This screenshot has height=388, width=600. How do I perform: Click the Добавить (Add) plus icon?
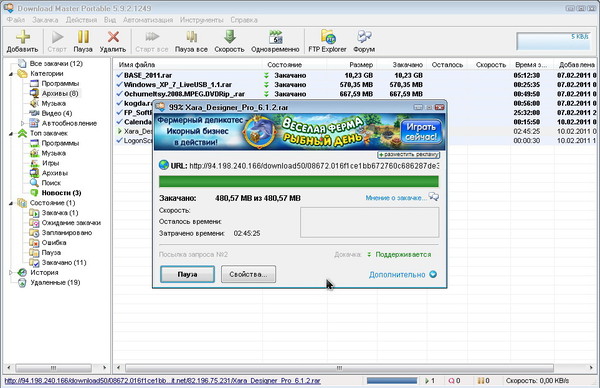23,37
